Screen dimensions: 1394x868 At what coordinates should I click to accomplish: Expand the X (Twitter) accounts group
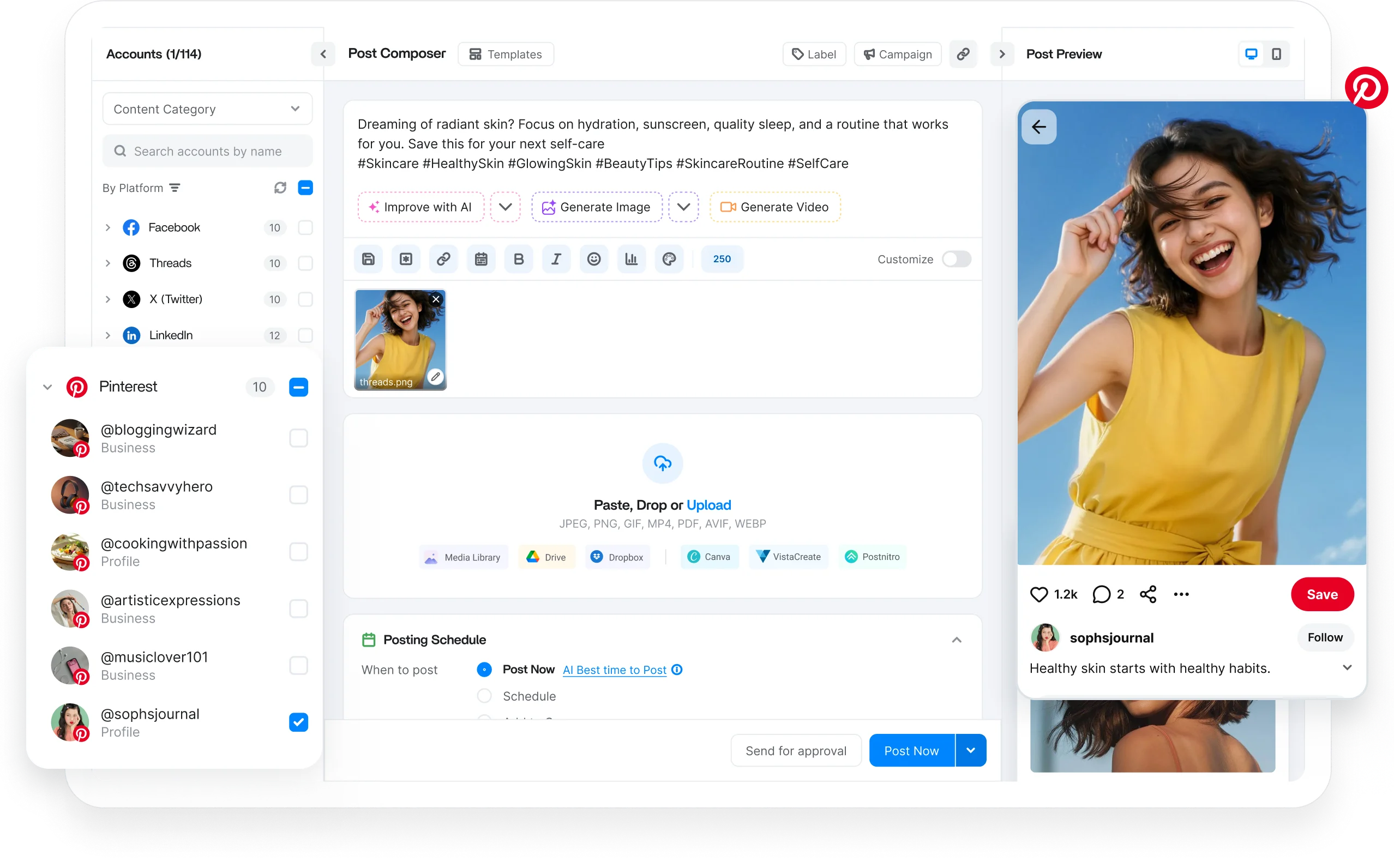point(107,299)
